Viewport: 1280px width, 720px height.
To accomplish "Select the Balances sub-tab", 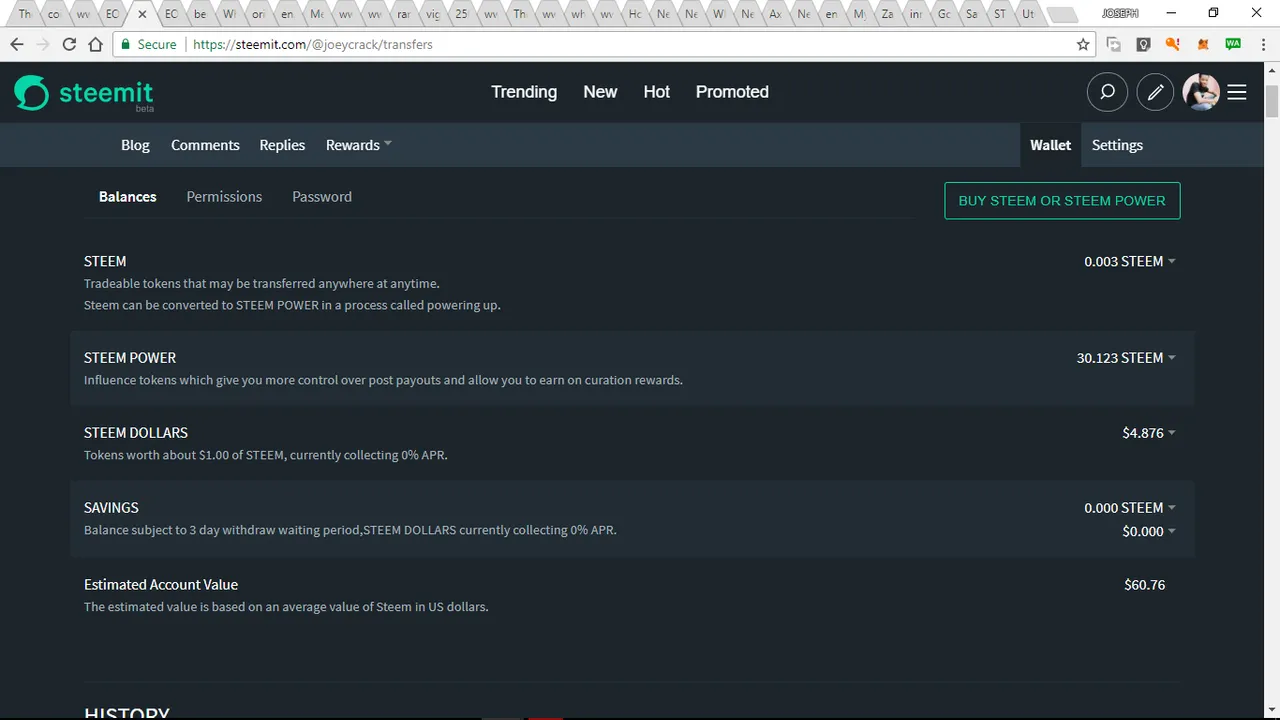I will pyautogui.click(x=128, y=197).
